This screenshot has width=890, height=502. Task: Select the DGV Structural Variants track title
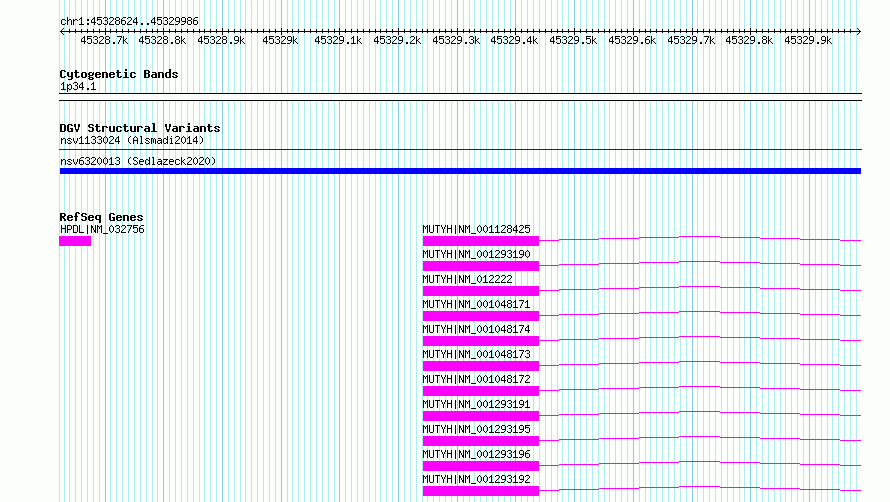click(140, 128)
